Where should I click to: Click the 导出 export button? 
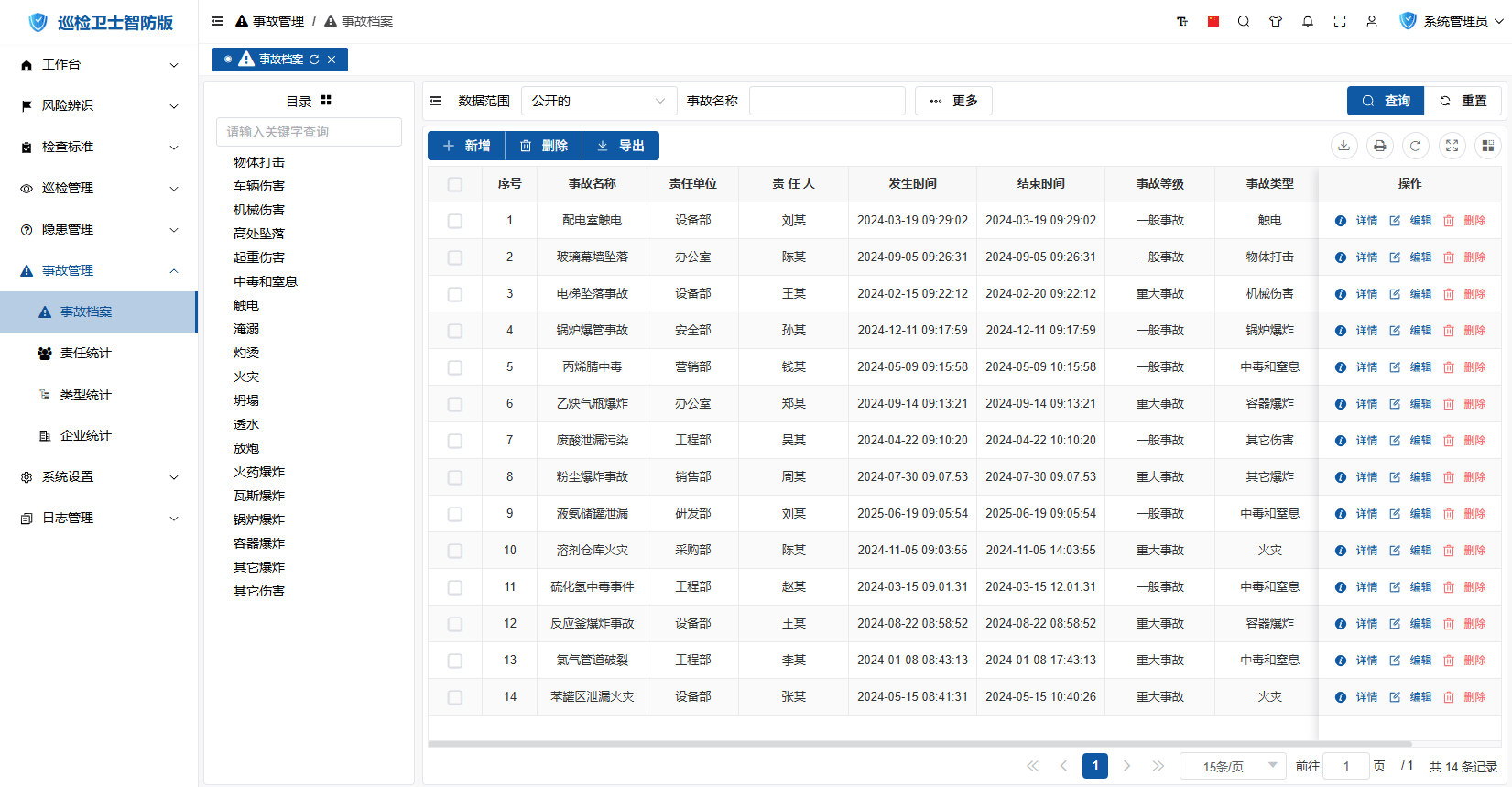click(620, 146)
